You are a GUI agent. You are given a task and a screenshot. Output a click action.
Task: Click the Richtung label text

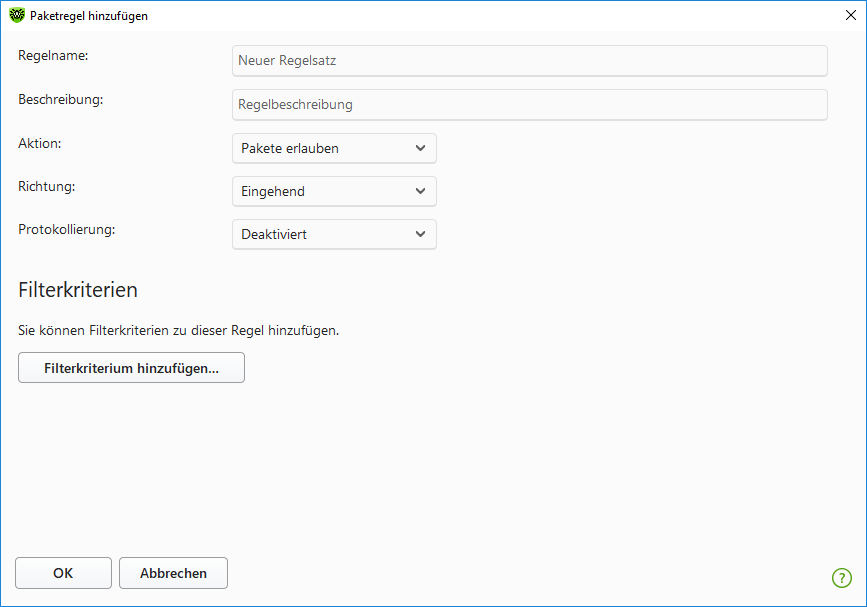(47, 186)
